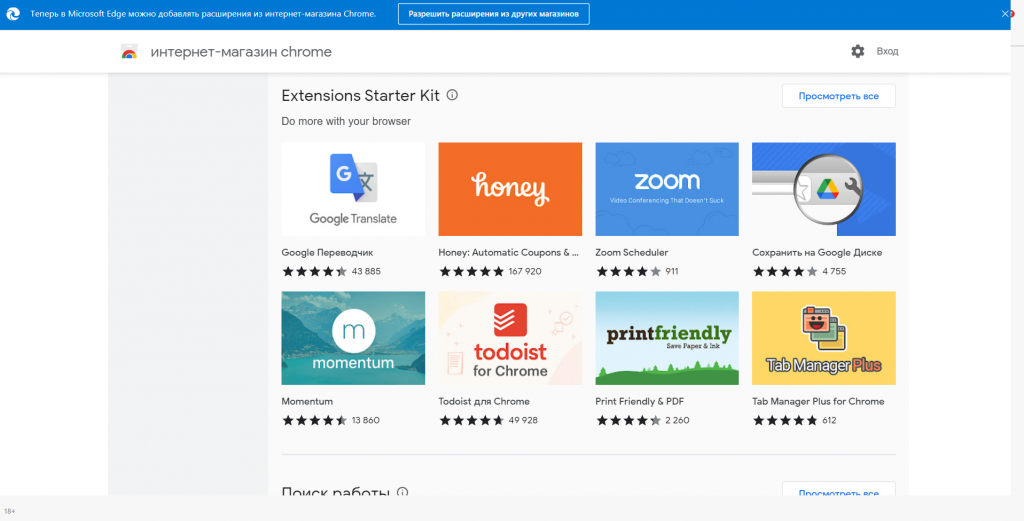Open the Honey coupons extension tile
This screenshot has width=1024, height=521.
[x=510, y=188]
